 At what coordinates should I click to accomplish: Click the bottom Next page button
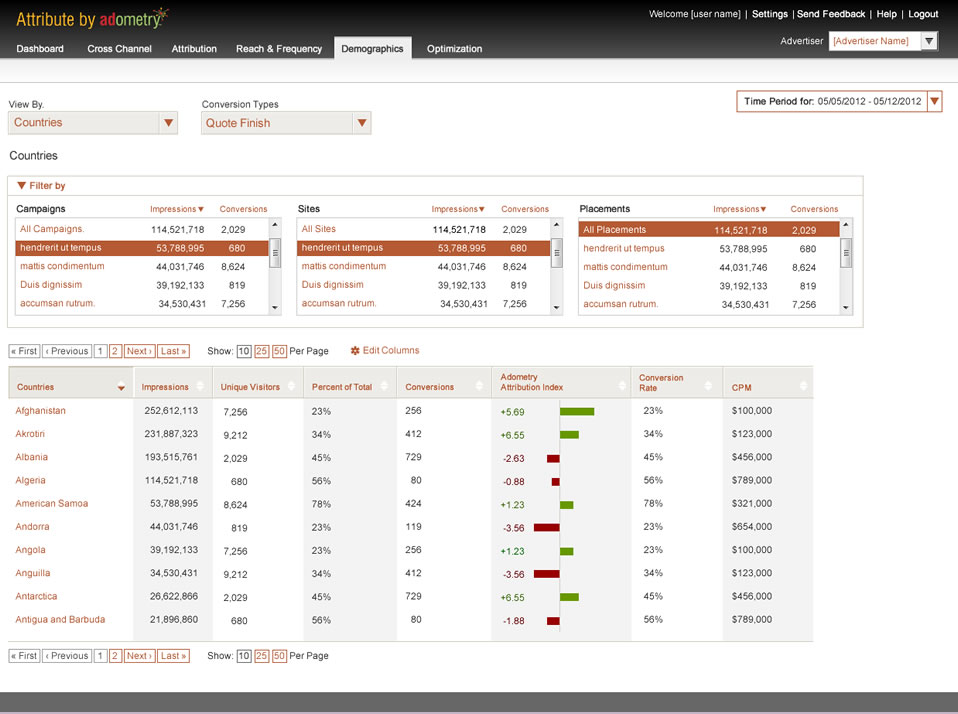(x=139, y=656)
